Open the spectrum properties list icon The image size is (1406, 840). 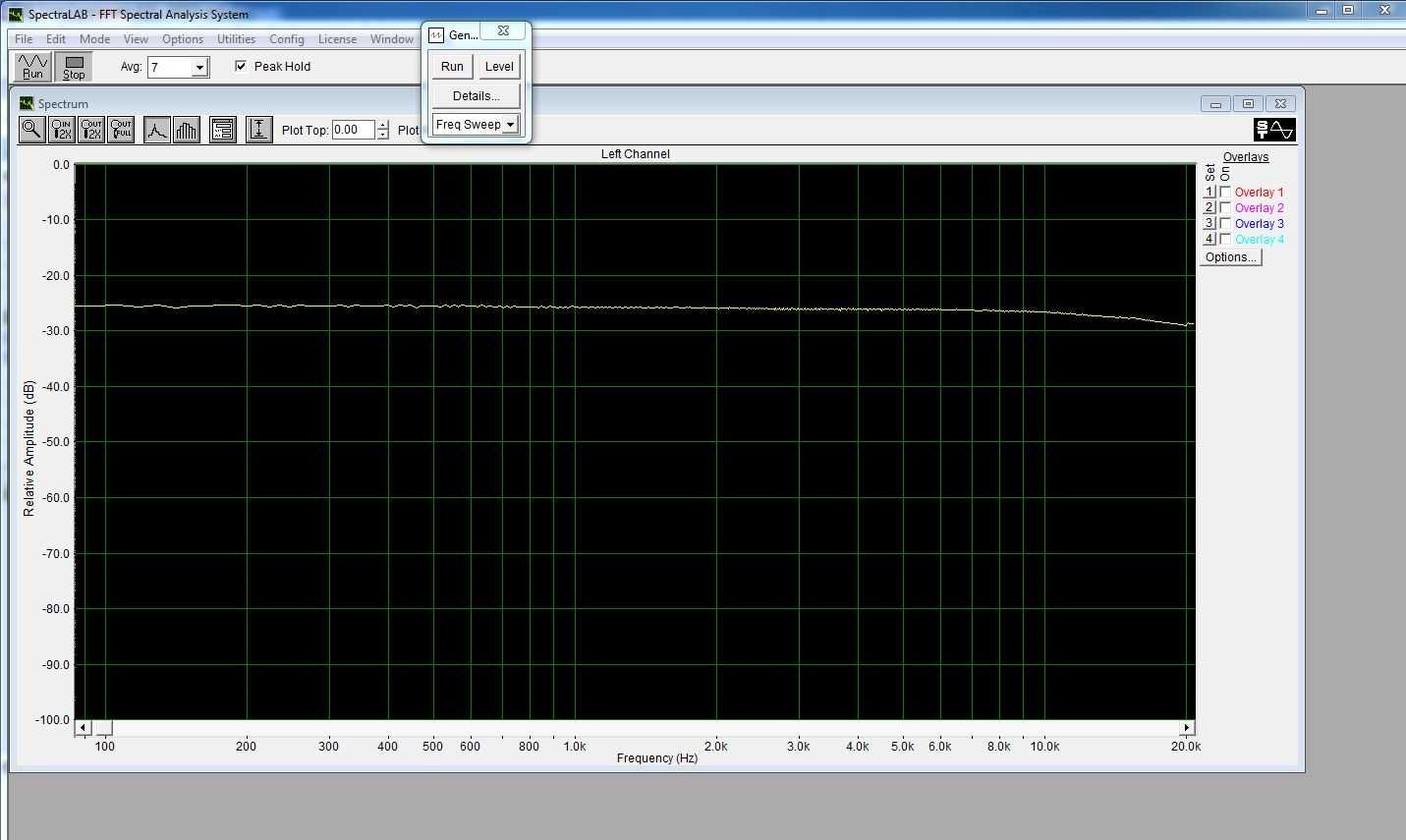[x=223, y=130]
